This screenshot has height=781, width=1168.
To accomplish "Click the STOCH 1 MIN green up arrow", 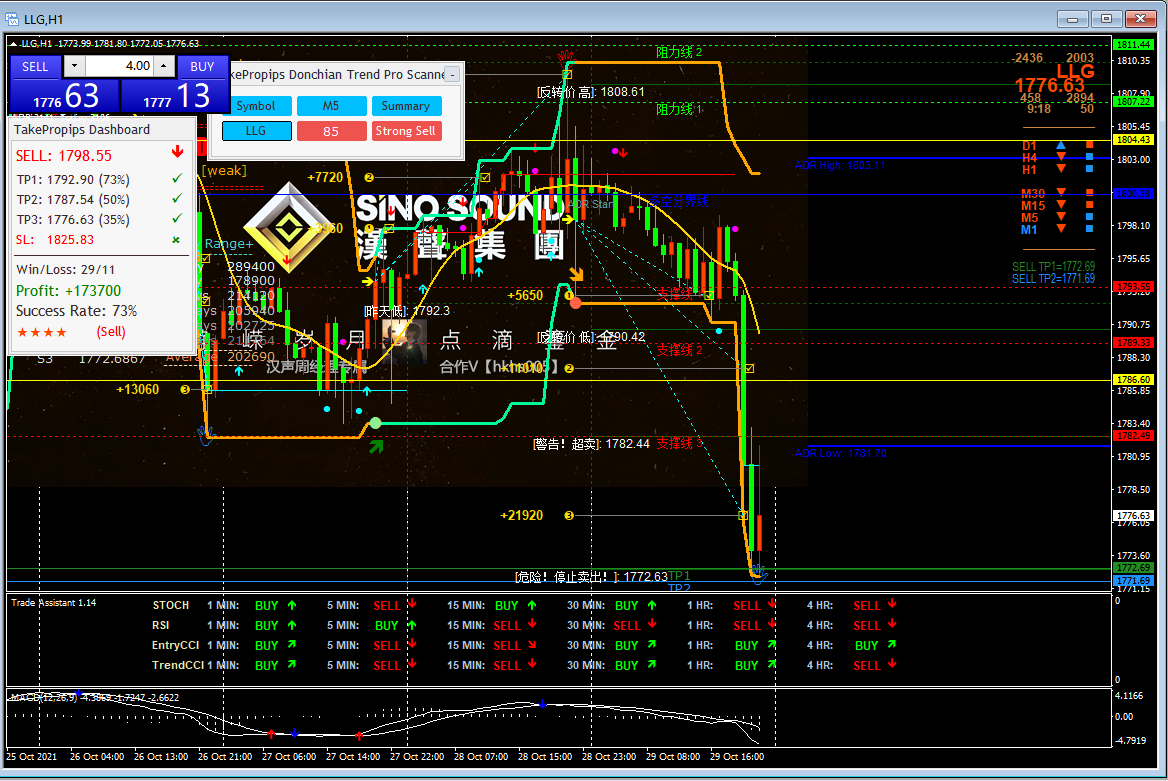I will pyautogui.click(x=292, y=605).
